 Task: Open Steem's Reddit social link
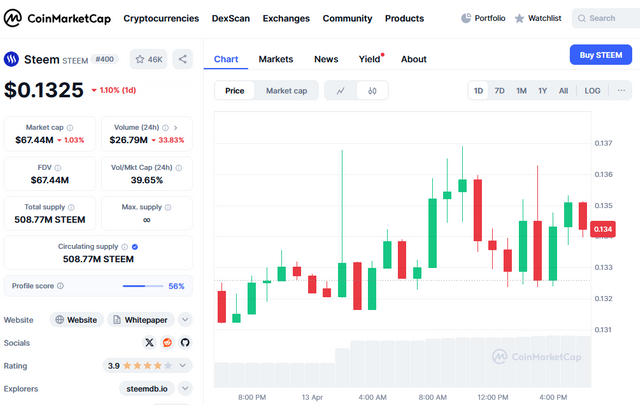tap(167, 343)
